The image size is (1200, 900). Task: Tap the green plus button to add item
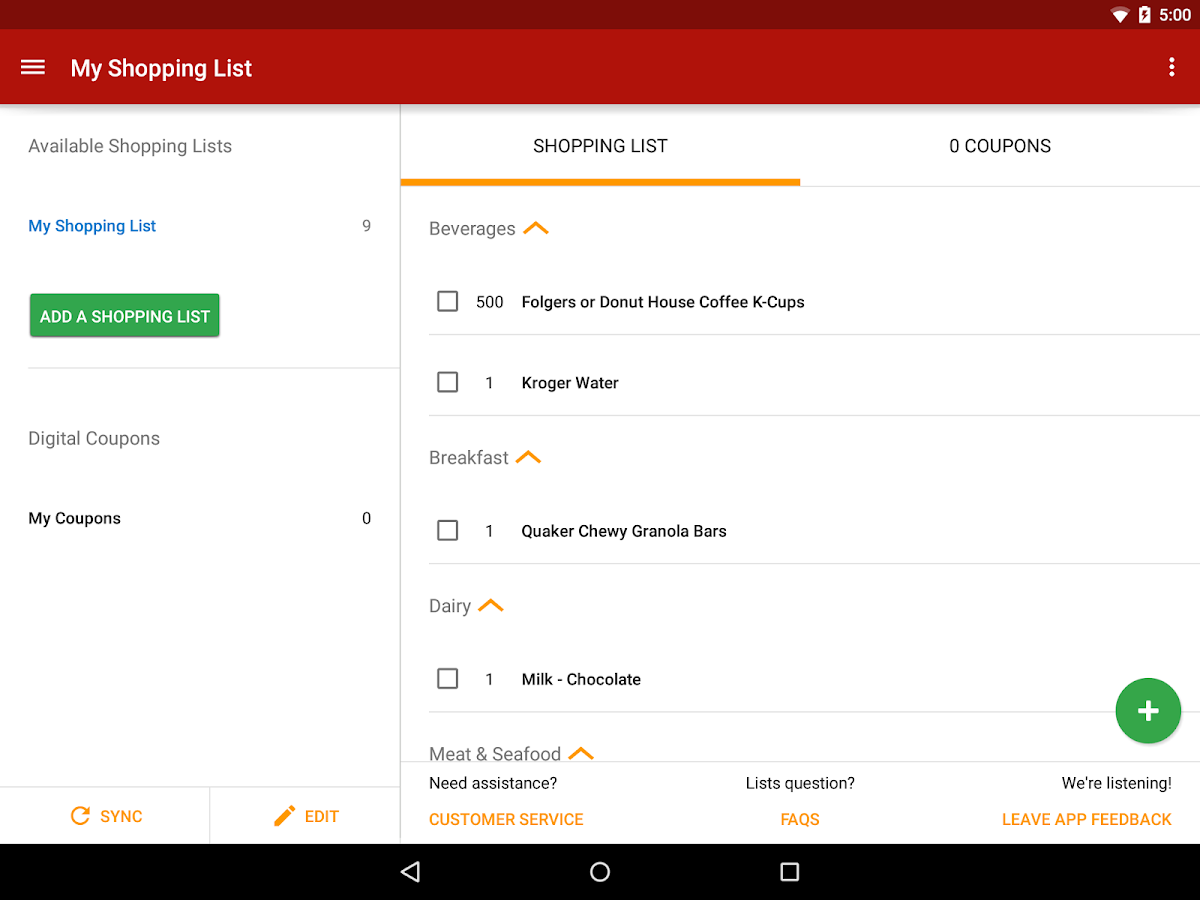point(1148,711)
